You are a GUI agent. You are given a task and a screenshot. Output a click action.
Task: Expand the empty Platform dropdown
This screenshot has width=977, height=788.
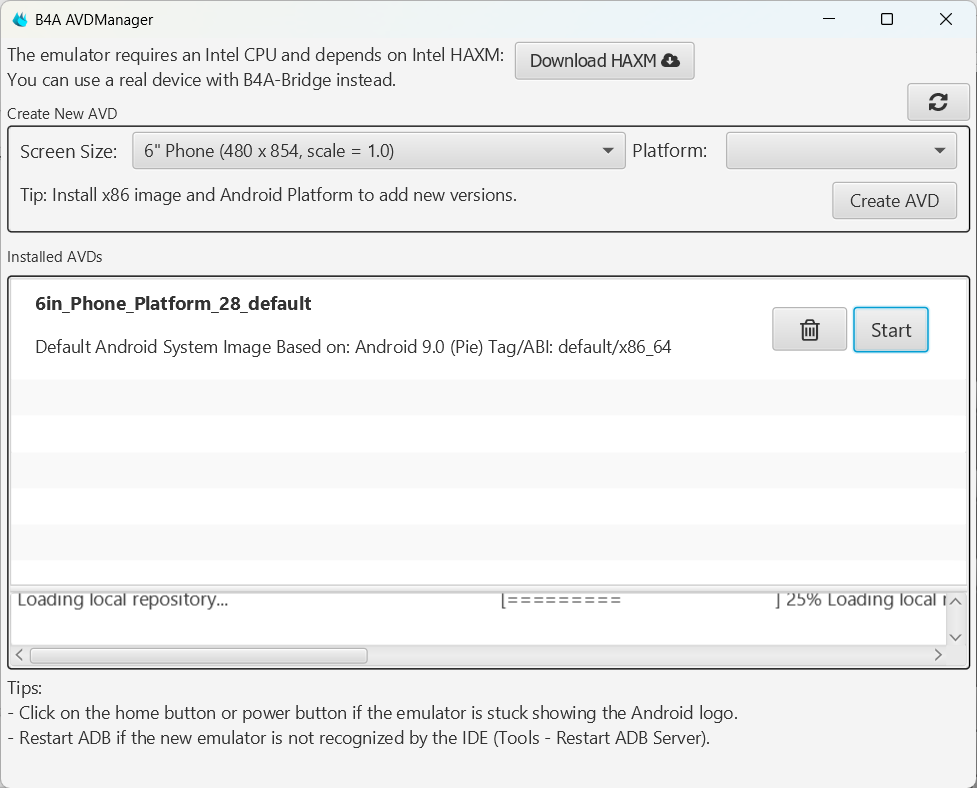(841, 151)
